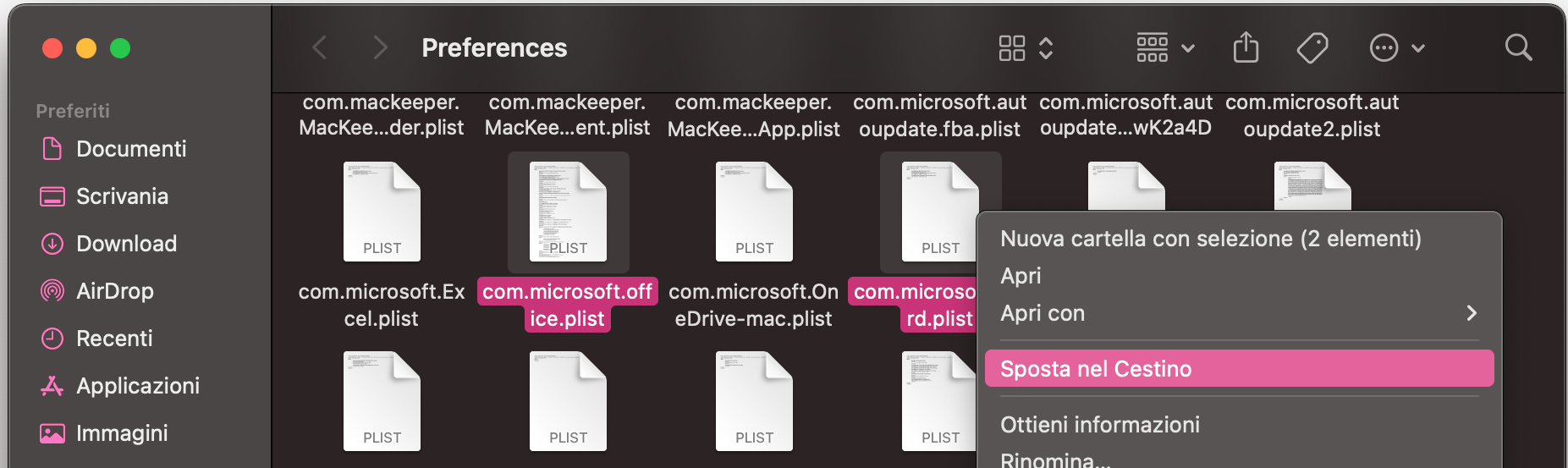Click the com.microsoft.office.plist file name

[568, 305]
